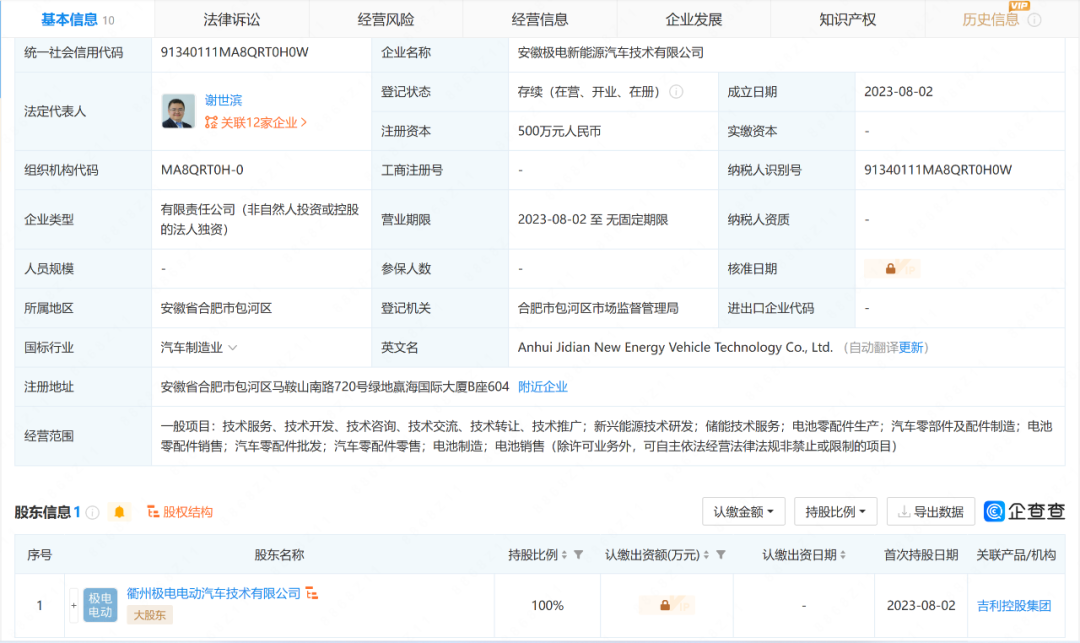The image size is (1080, 643).
Task: Click 谢世滨 portrait photo
Action: coord(178,111)
